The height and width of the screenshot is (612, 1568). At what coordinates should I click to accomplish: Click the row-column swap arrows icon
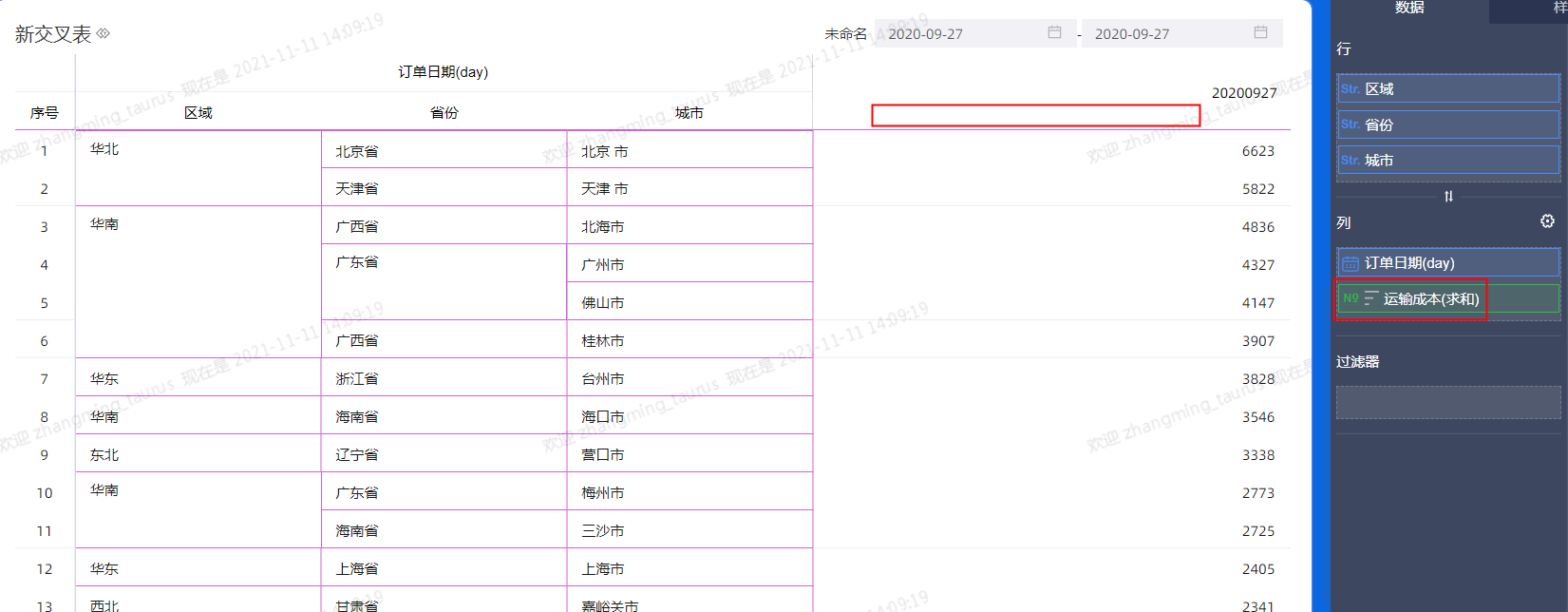pos(1448,196)
